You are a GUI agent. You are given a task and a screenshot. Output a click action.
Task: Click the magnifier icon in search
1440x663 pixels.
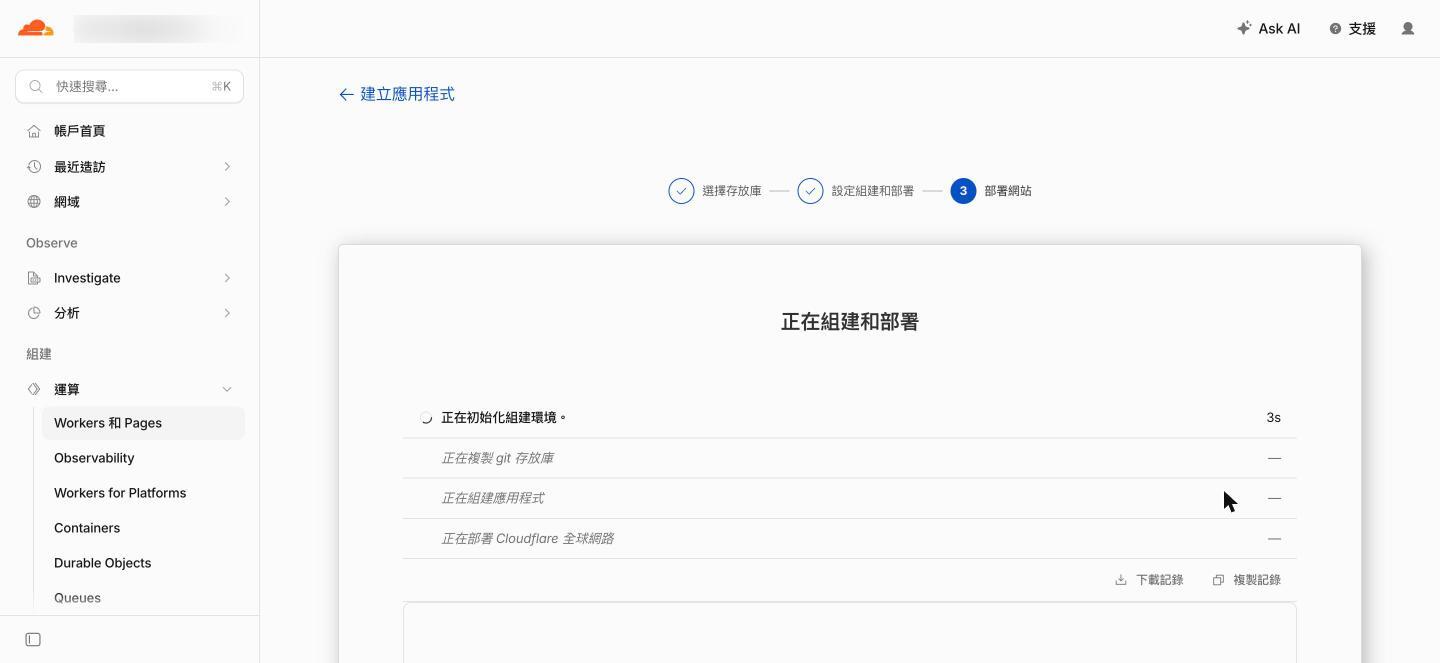(36, 86)
